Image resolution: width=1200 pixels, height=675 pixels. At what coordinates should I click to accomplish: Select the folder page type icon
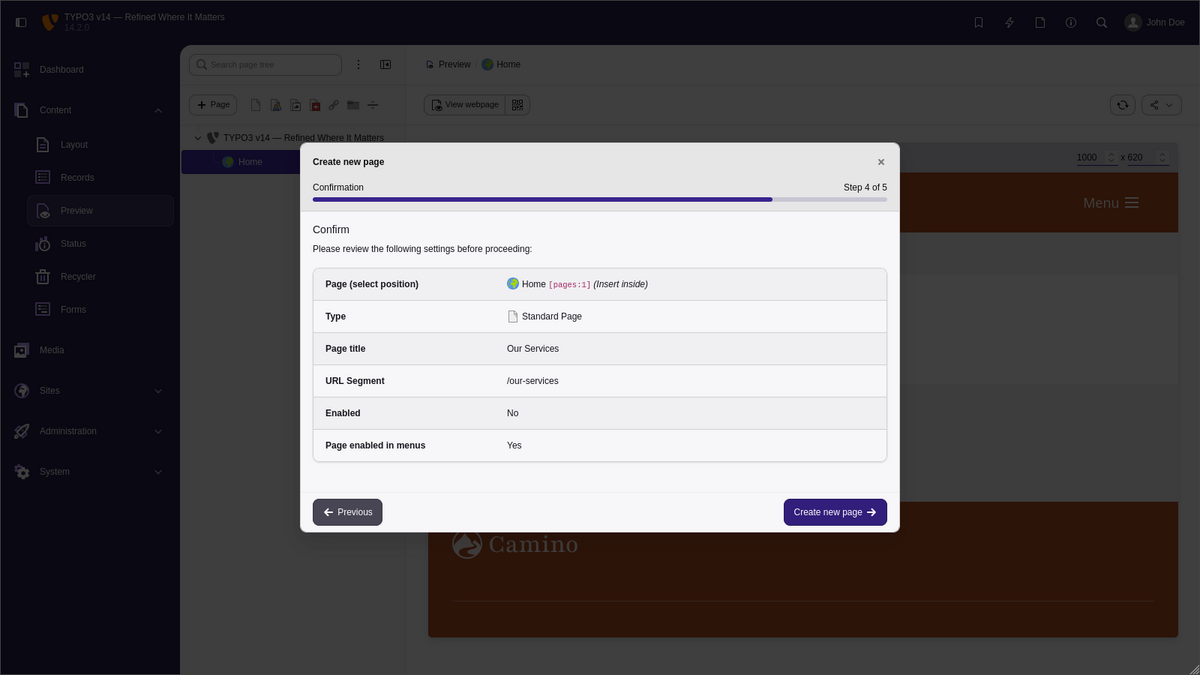353,105
